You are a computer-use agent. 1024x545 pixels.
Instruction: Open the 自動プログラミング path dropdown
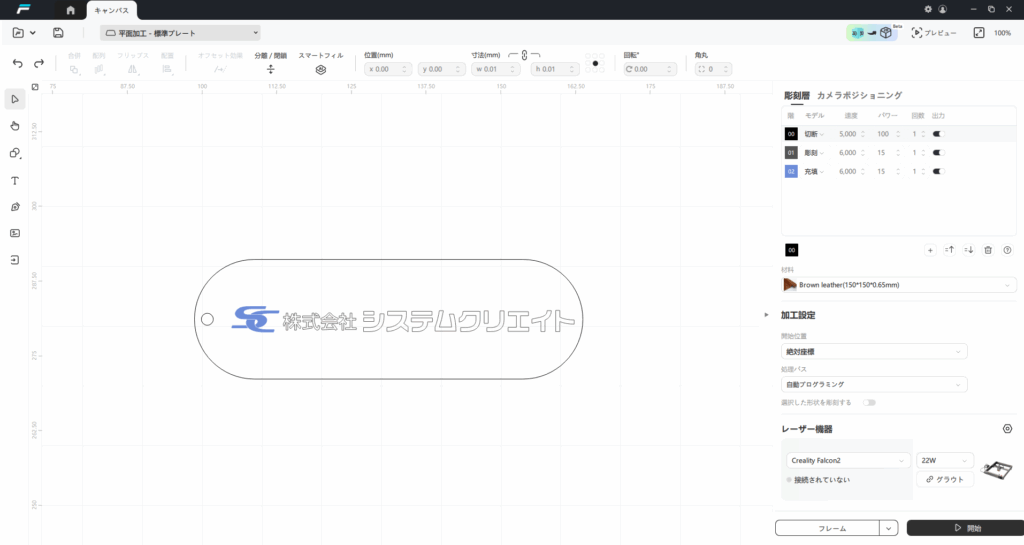[x=874, y=384]
